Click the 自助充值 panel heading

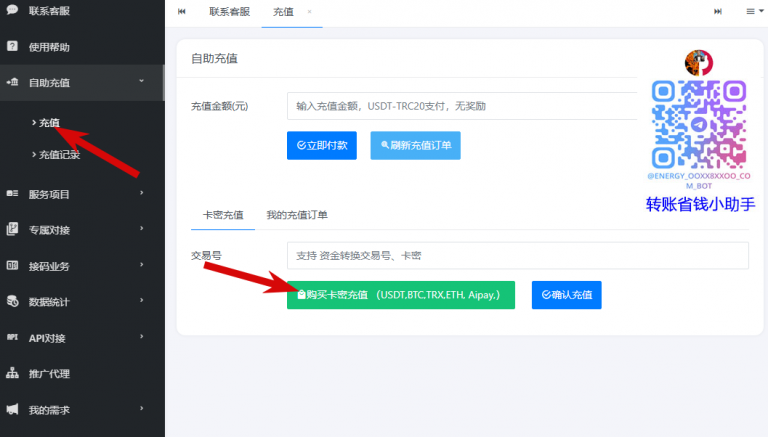[x=215, y=59]
